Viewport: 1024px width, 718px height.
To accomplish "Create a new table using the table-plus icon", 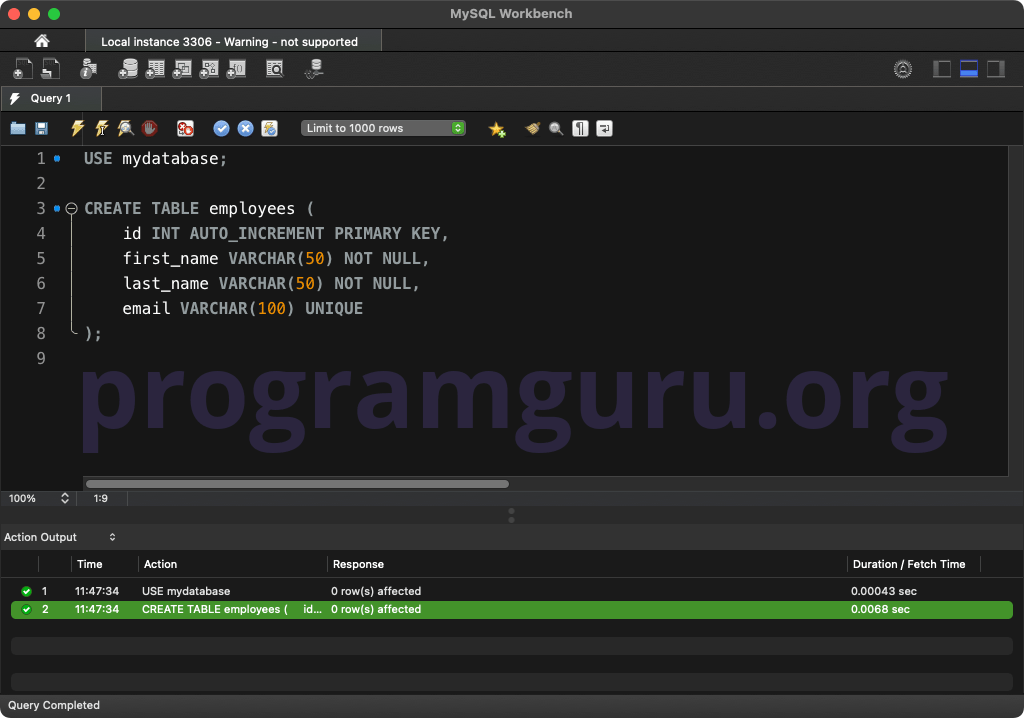I will point(155,69).
